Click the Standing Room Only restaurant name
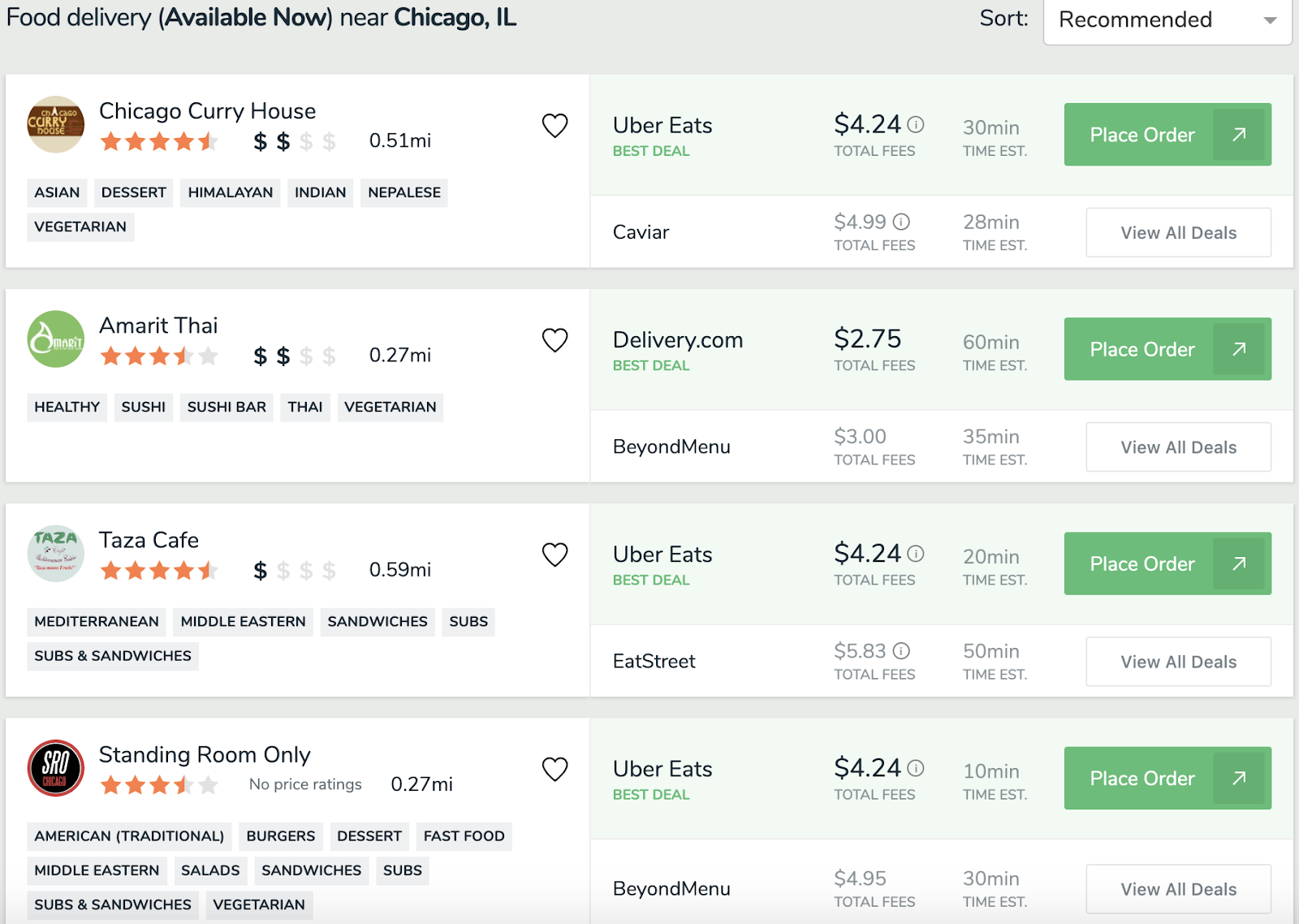Viewport: 1299px width, 924px height. pos(205,755)
